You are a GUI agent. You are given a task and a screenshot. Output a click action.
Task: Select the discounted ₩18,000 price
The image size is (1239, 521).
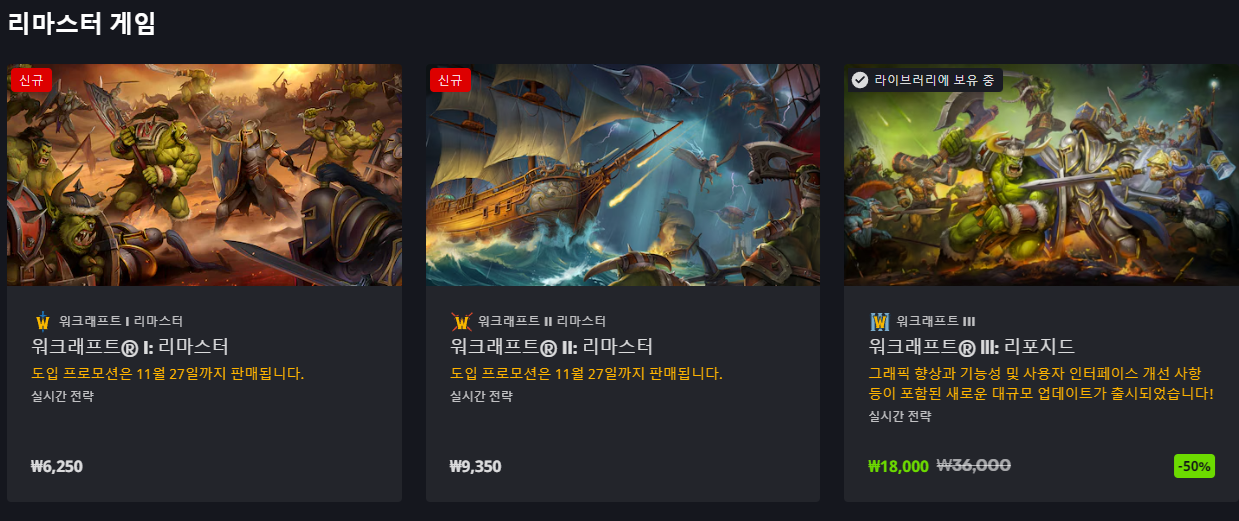pyautogui.click(x=899, y=466)
